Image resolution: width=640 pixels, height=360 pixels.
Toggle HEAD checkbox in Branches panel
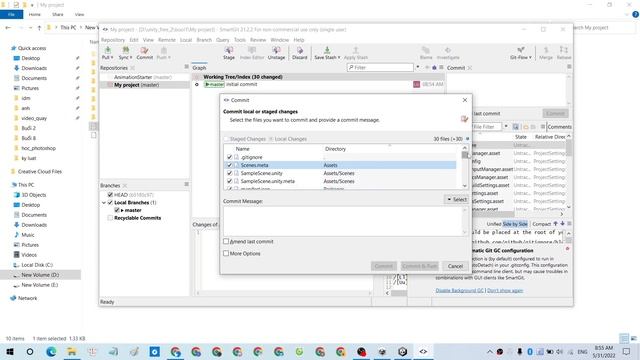[x=110, y=195]
